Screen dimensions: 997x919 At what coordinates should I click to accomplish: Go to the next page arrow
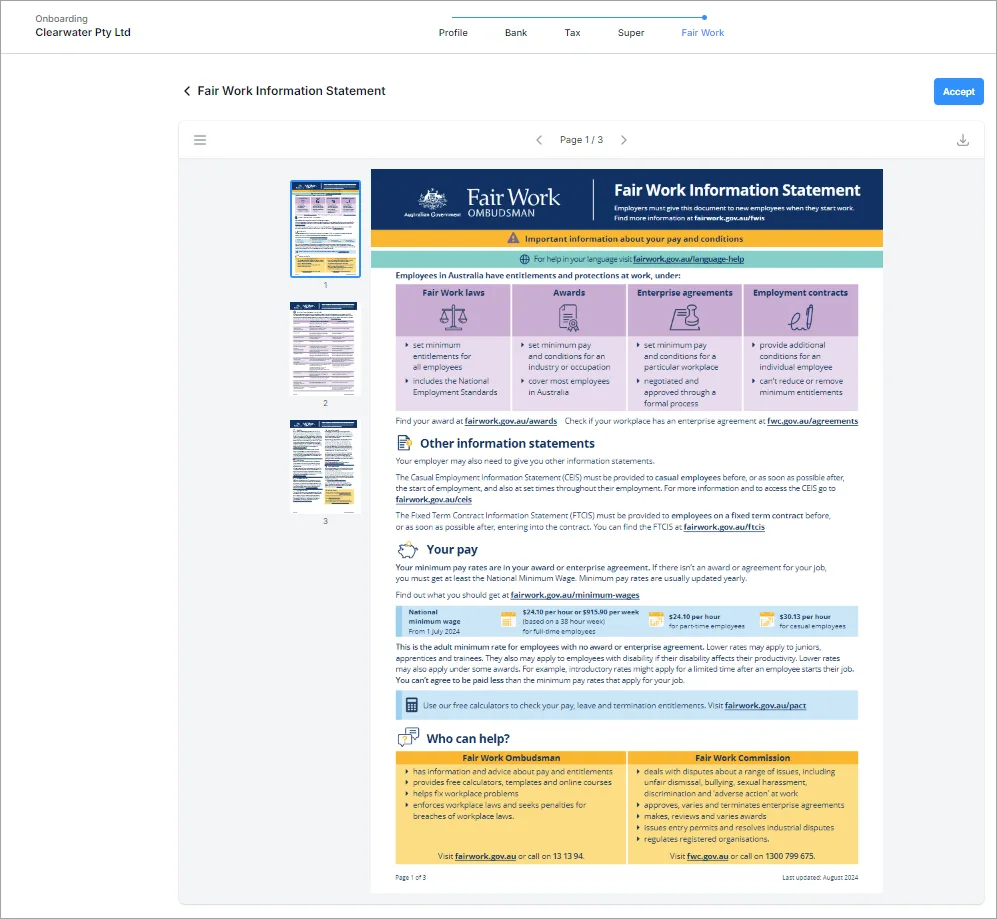(623, 140)
